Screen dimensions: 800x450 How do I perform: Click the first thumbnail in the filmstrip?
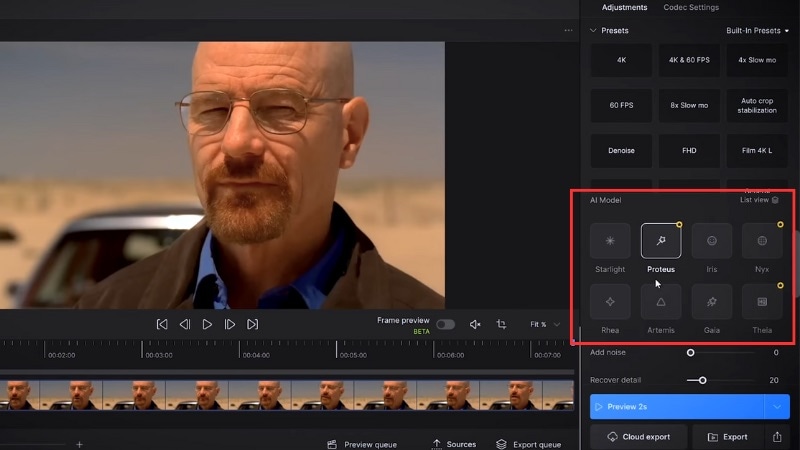click(x=19, y=395)
